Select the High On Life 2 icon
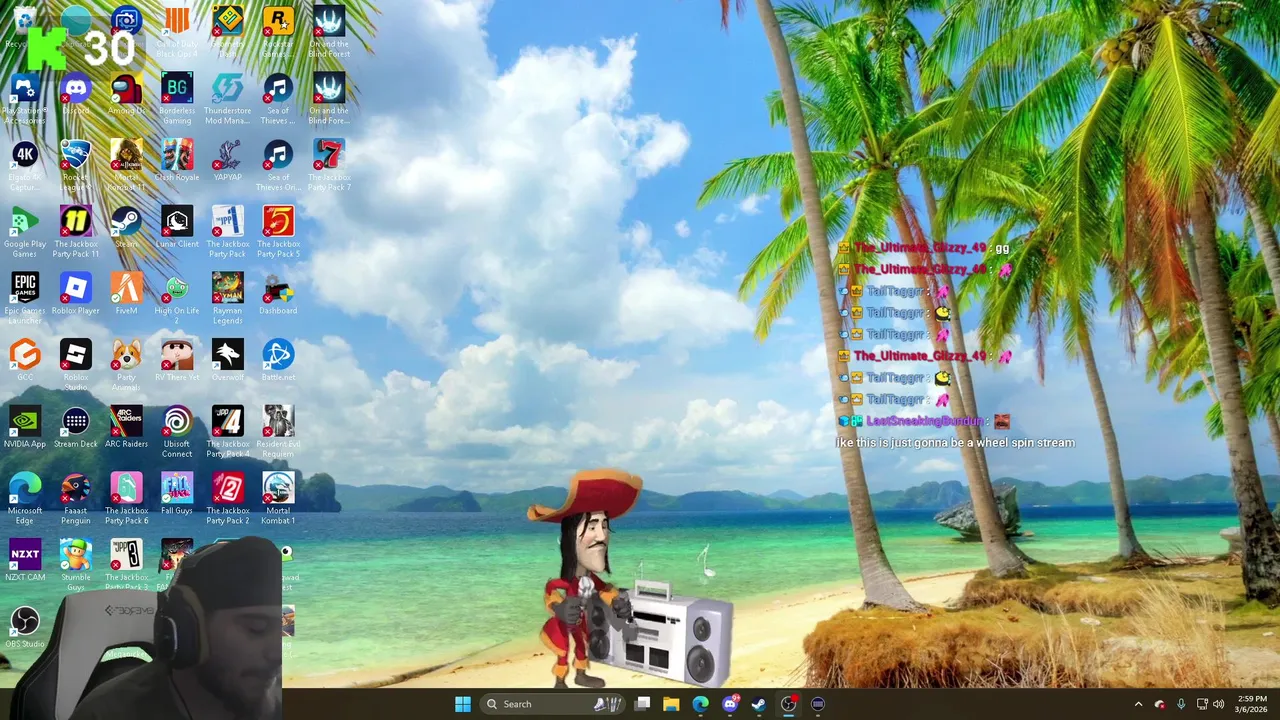The width and height of the screenshot is (1280, 720). click(x=177, y=299)
